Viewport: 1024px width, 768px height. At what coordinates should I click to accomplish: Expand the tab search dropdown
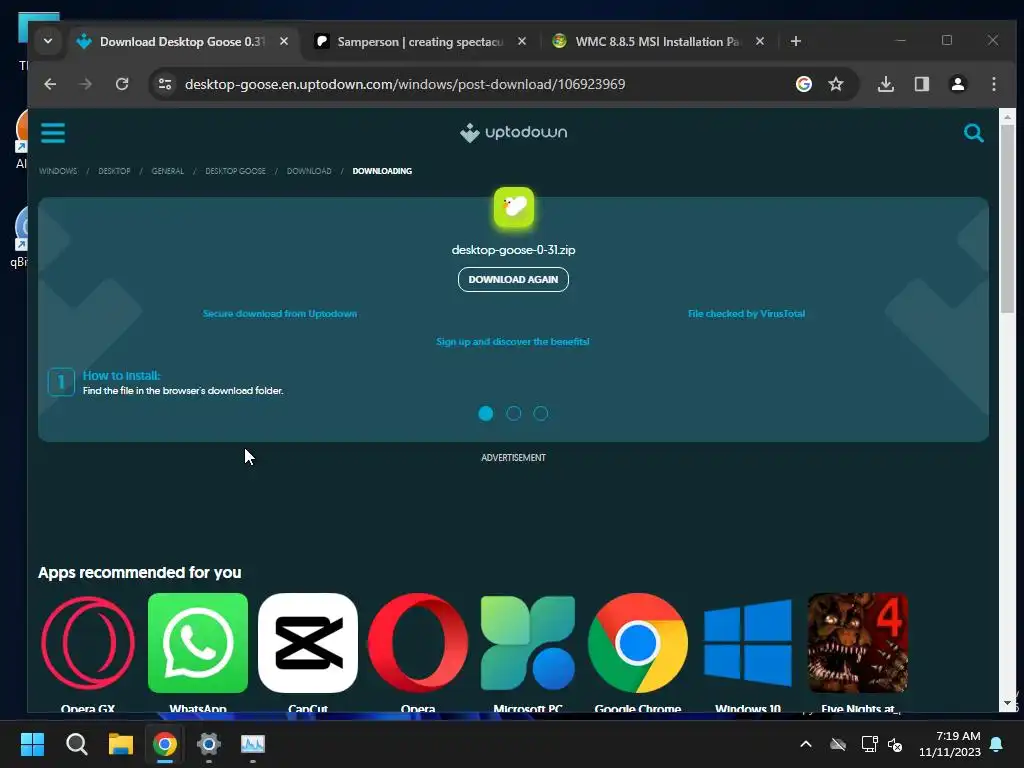pos(48,41)
